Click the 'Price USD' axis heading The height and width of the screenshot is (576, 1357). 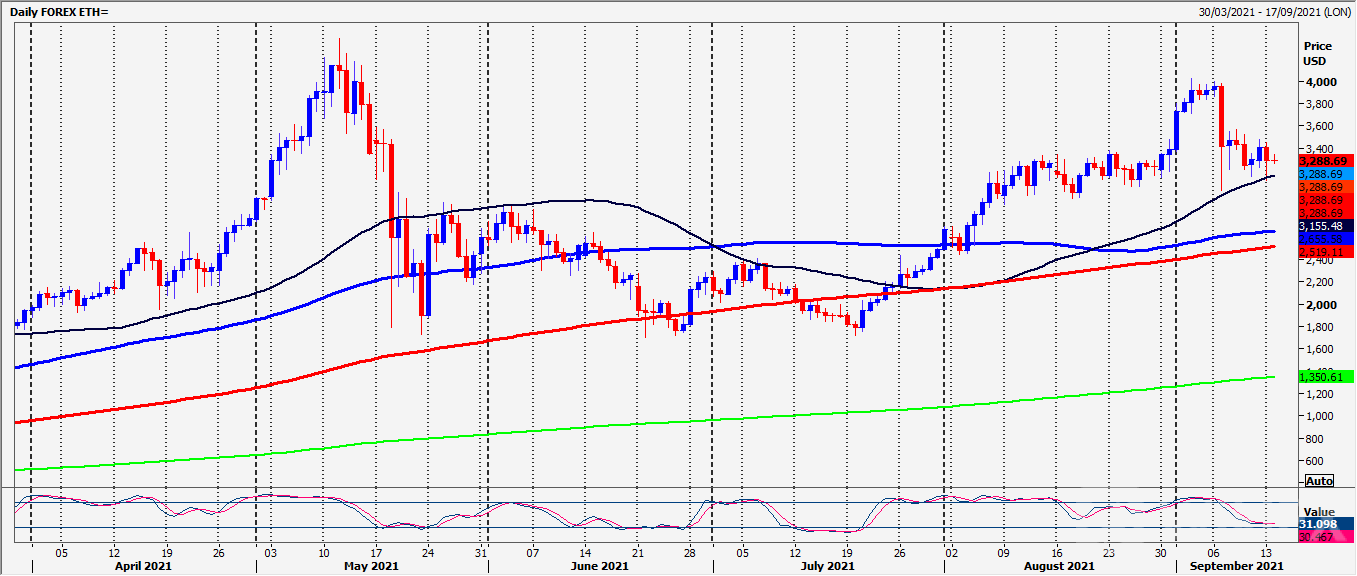point(1317,53)
